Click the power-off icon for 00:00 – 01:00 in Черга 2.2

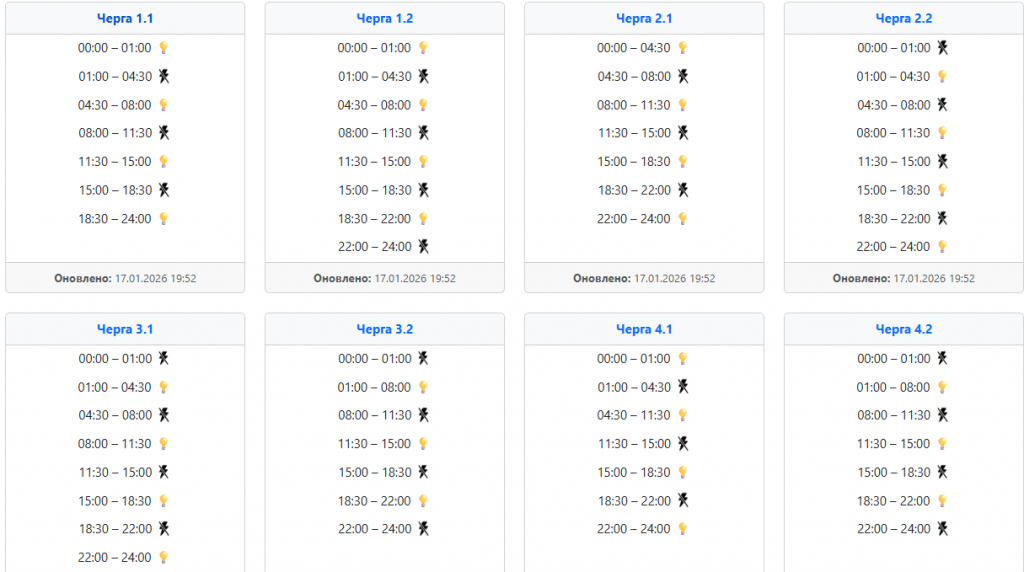point(942,48)
